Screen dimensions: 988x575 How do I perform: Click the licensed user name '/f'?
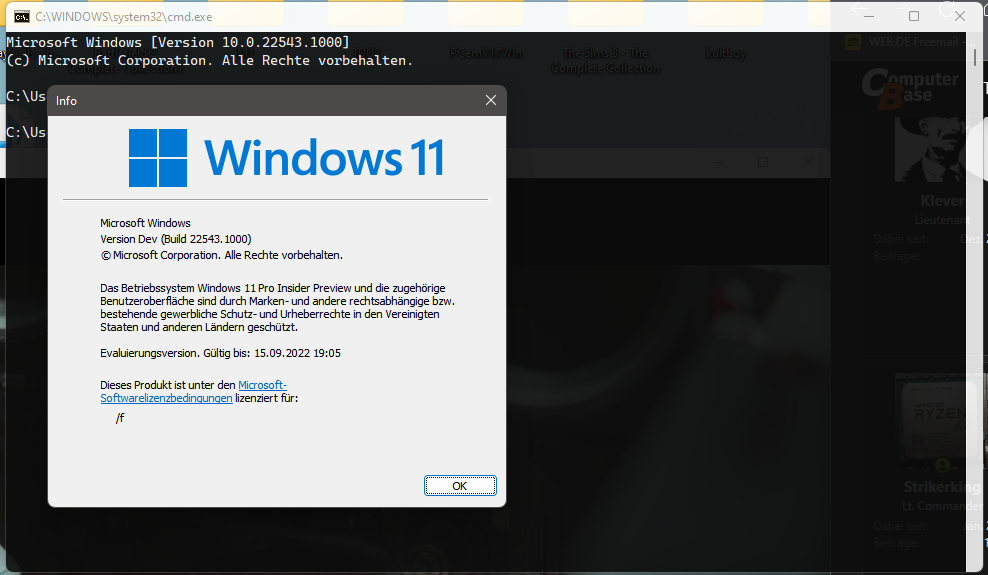[x=120, y=418]
